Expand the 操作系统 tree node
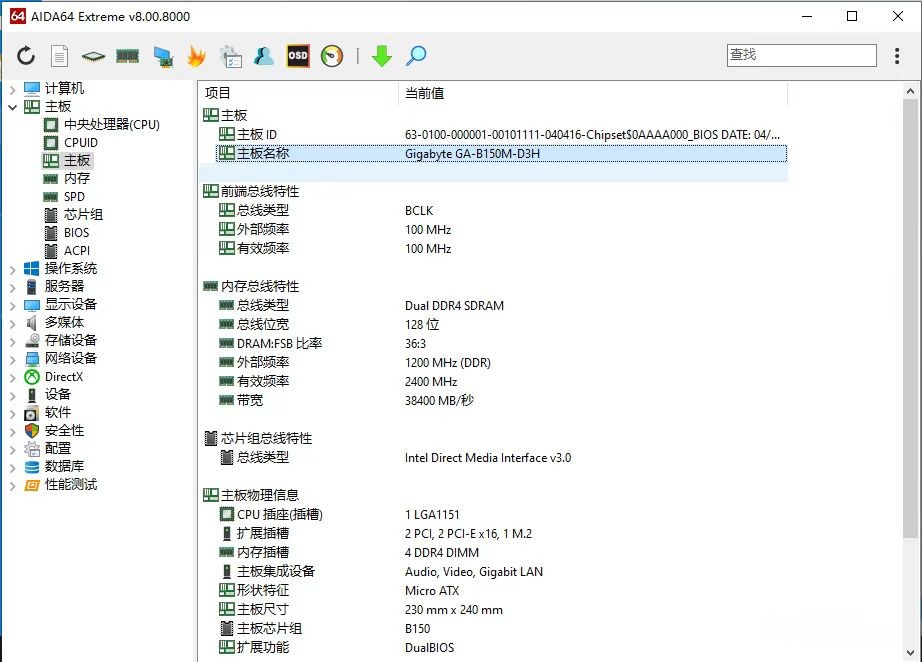This screenshot has width=922, height=662. 12,269
